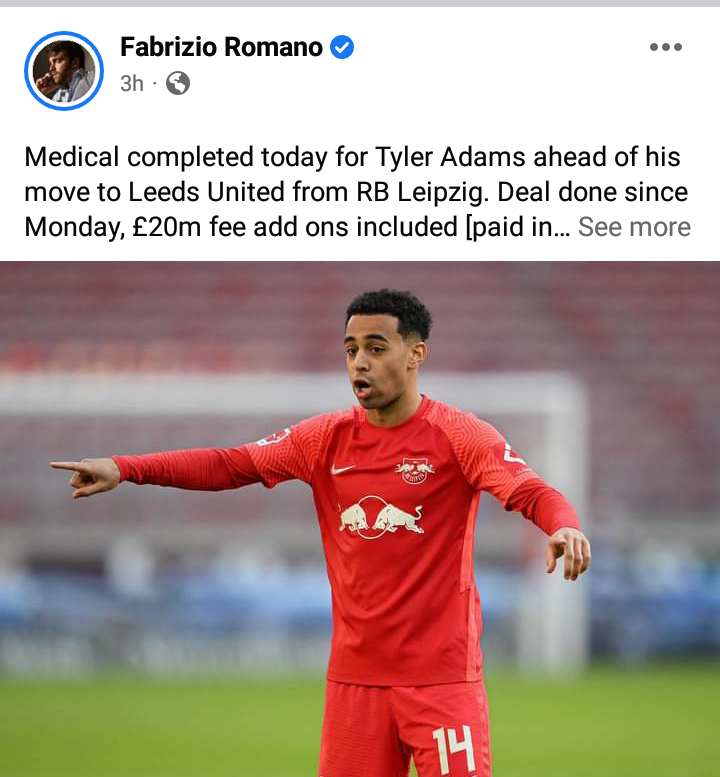Click the line mentioning Leeds United
This screenshot has width=720, height=777.
pos(356,192)
